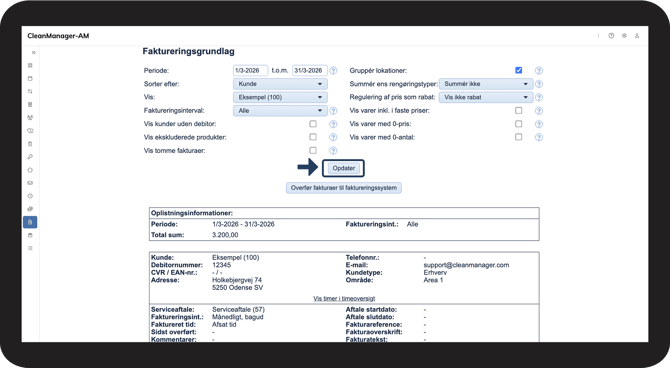Show help for the Periode field
This screenshot has height=368, width=670.
click(x=333, y=71)
